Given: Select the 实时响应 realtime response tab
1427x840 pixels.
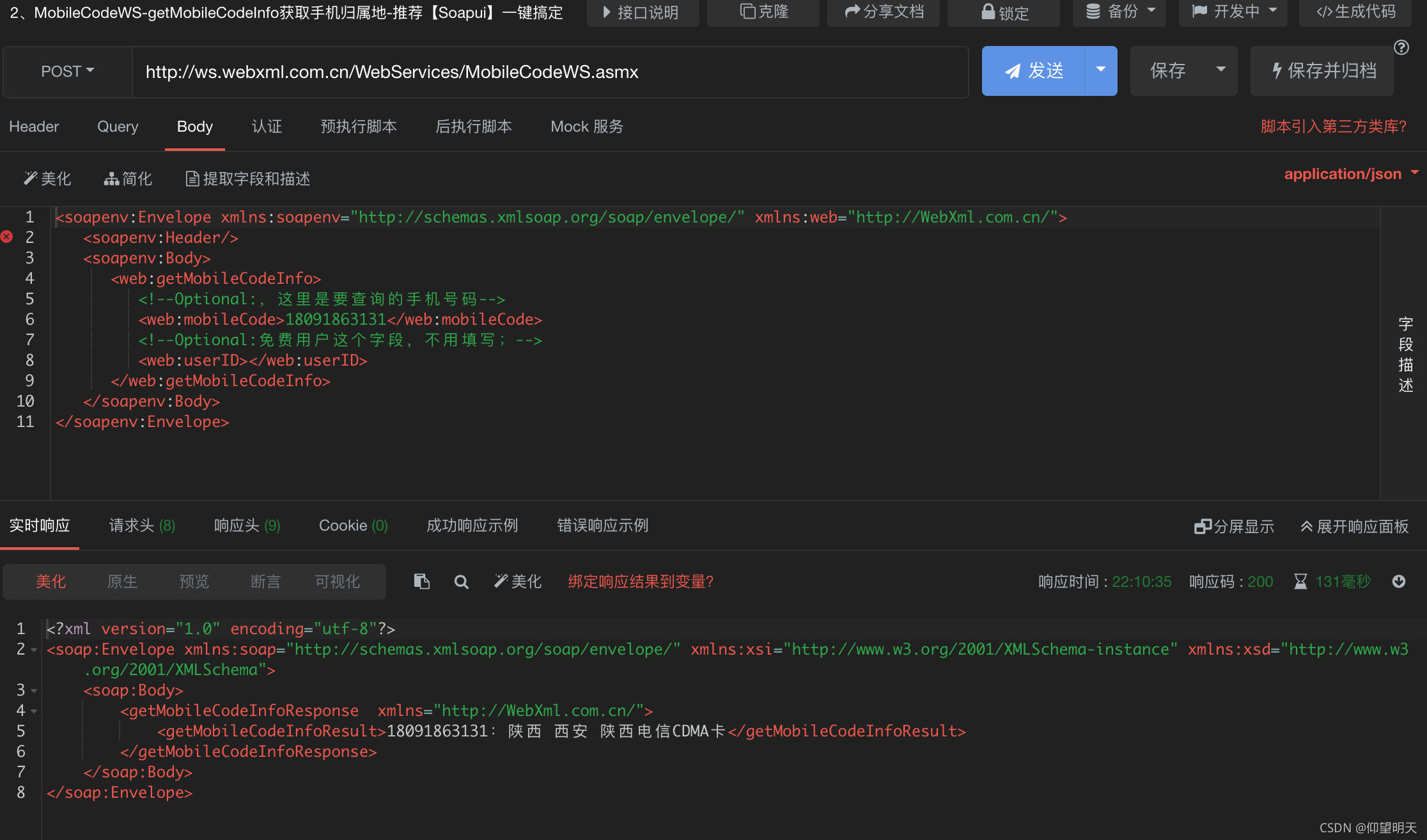Looking at the screenshot, I should [x=40, y=525].
